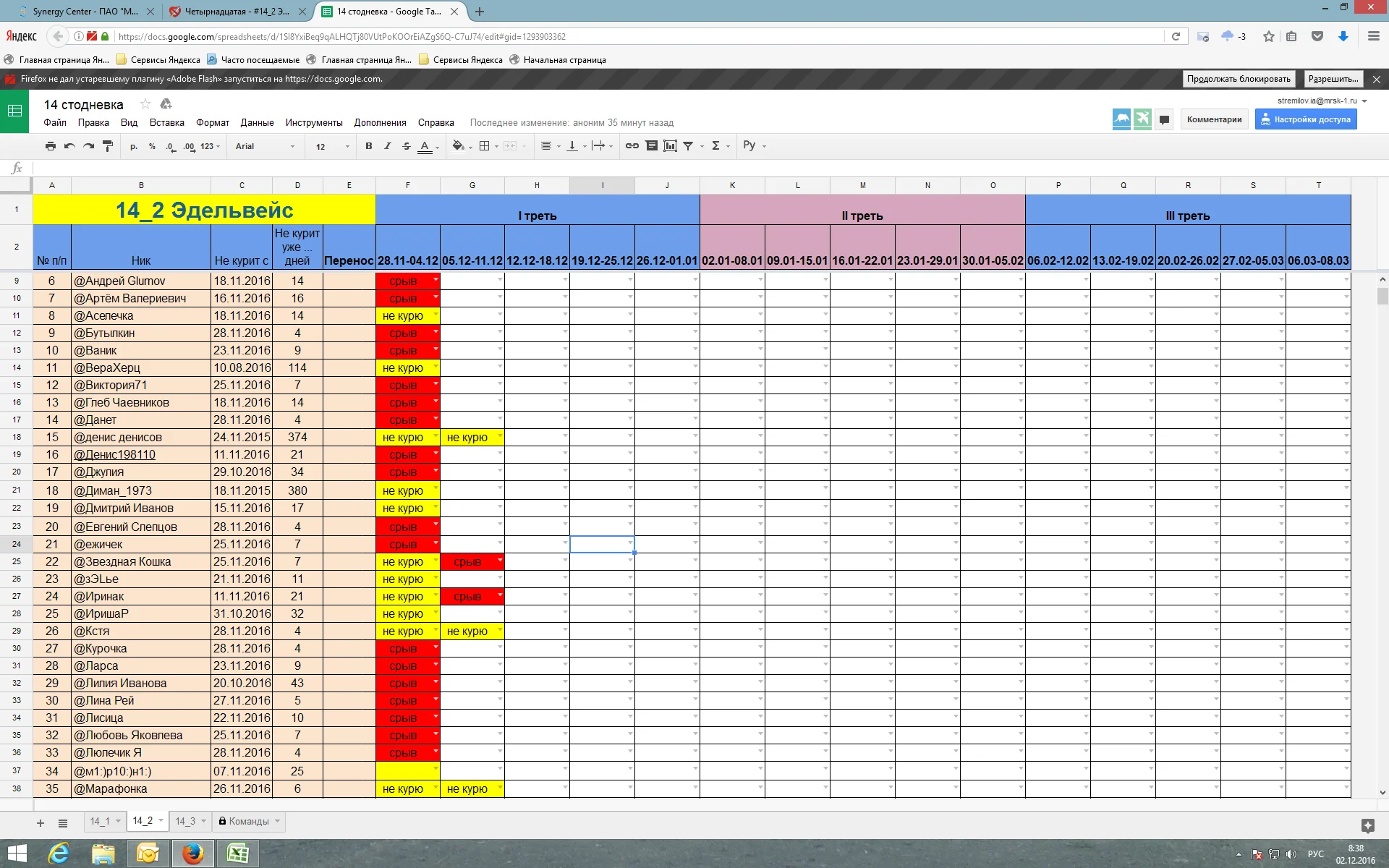1389x868 pixels.
Task: Click Настройки доступа share button
Action: [x=1305, y=119]
